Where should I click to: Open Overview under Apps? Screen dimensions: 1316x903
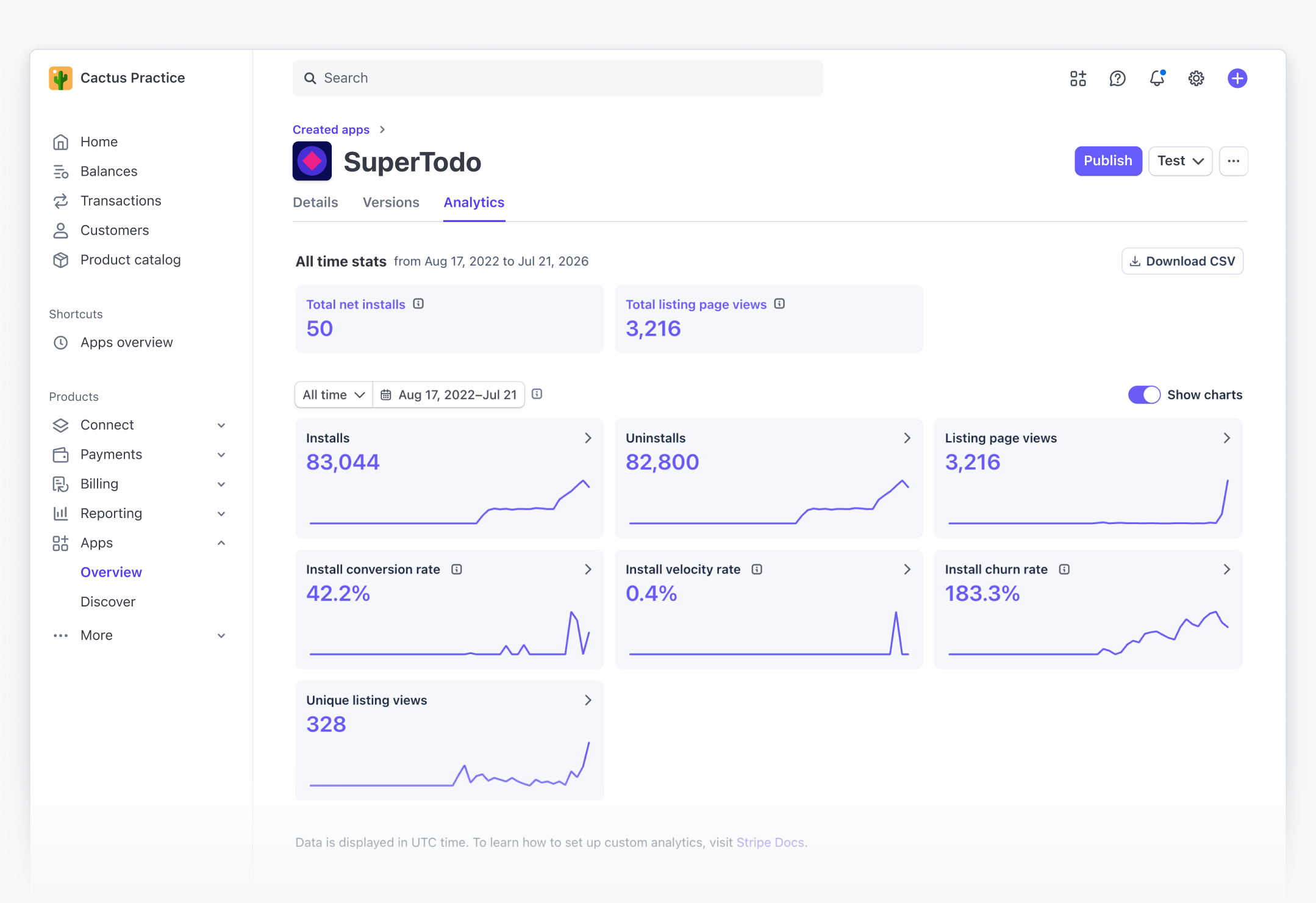click(x=111, y=572)
